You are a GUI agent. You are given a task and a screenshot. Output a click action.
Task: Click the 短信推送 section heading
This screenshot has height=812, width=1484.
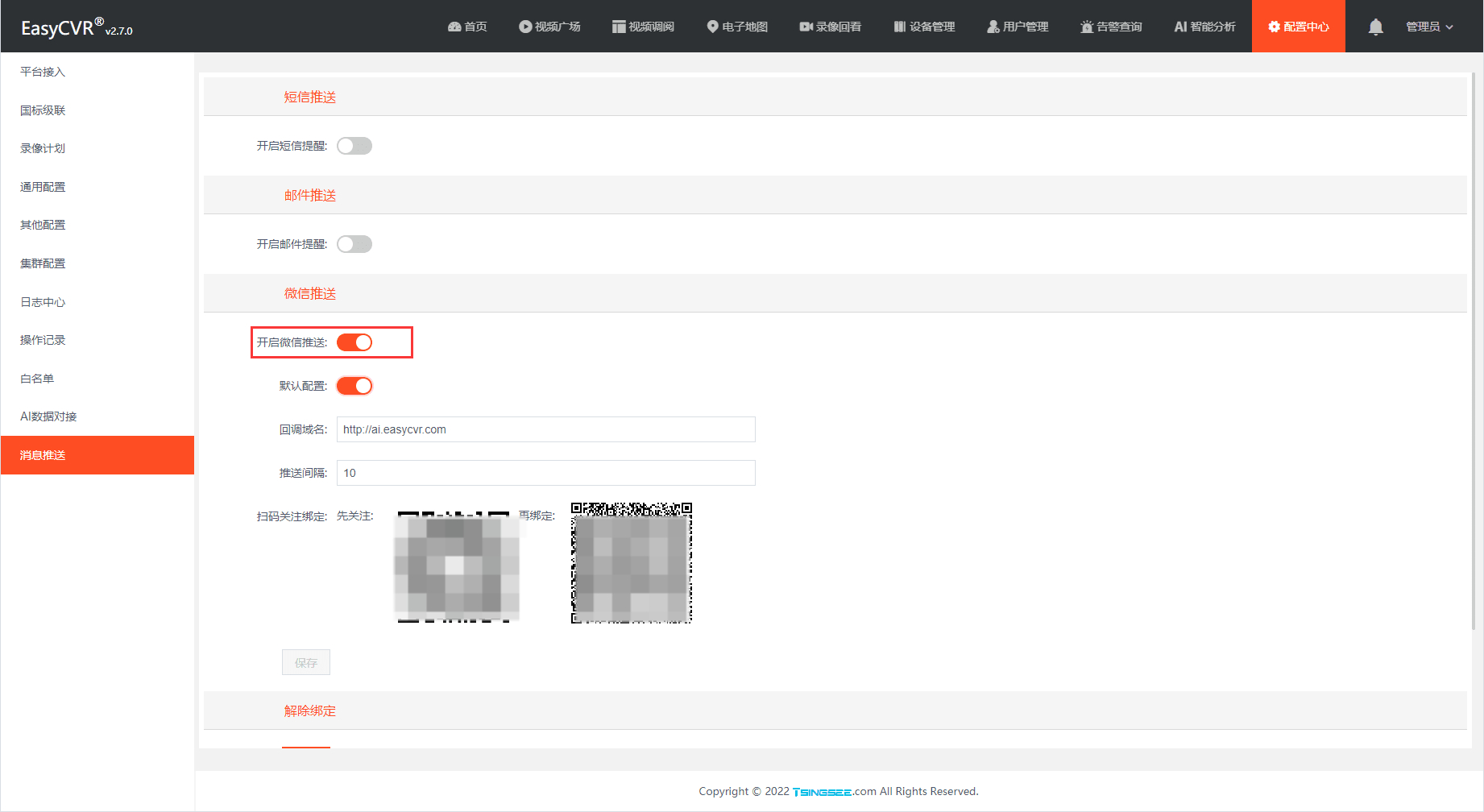pyautogui.click(x=310, y=97)
